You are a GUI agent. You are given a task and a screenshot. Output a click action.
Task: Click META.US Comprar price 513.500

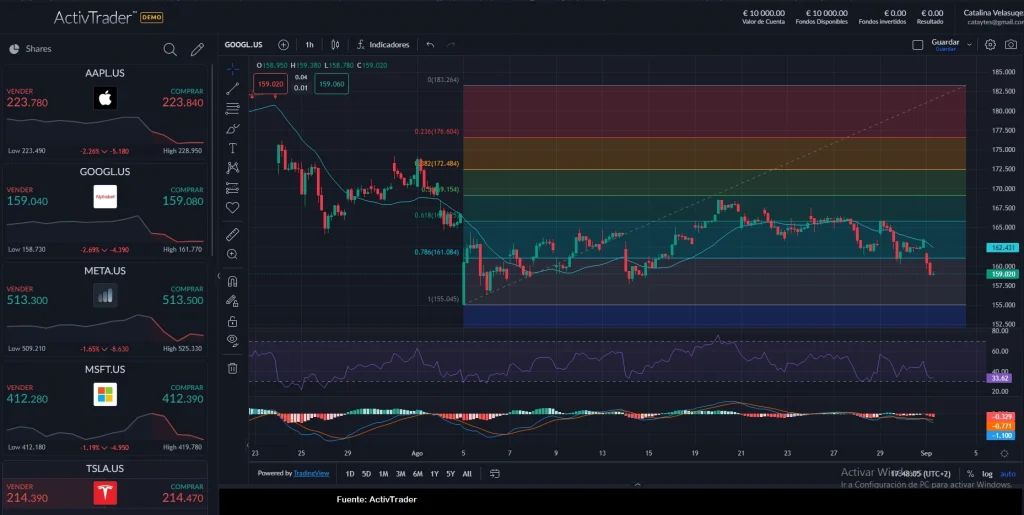tap(183, 300)
